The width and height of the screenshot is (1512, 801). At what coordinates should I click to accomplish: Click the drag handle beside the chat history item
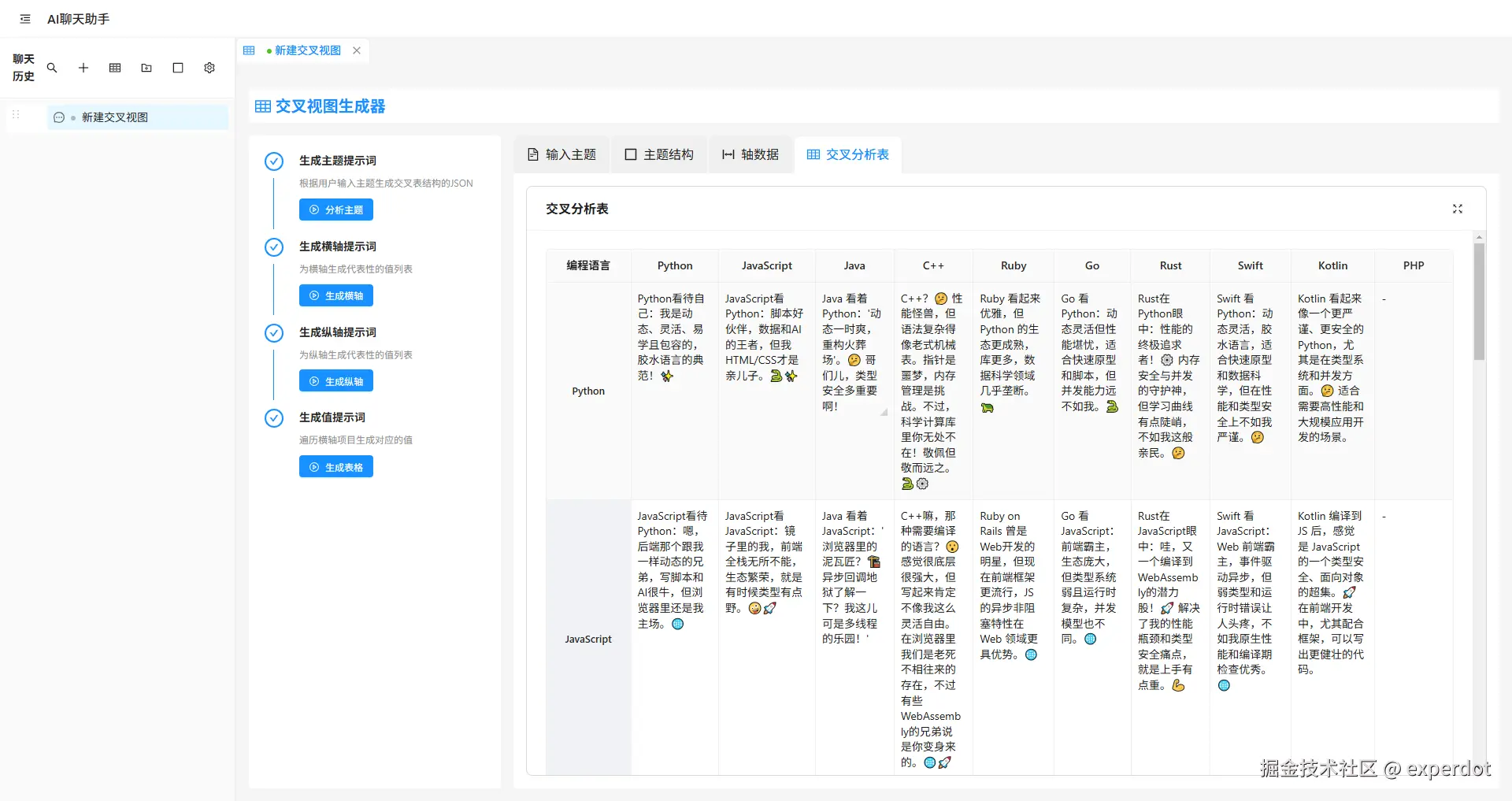pyautogui.click(x=15, y=115)
